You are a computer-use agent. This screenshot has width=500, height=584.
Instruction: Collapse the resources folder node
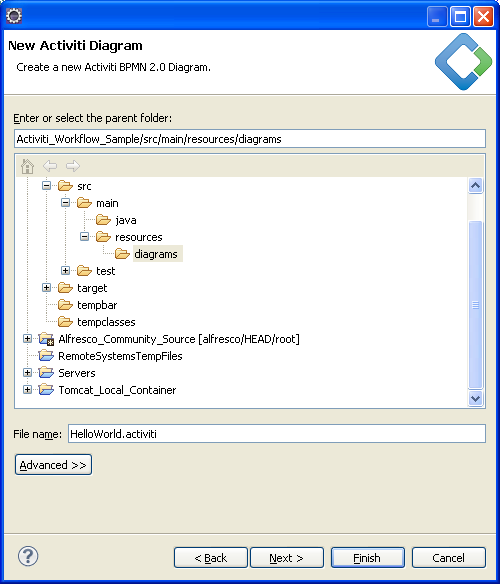(85, 237)
